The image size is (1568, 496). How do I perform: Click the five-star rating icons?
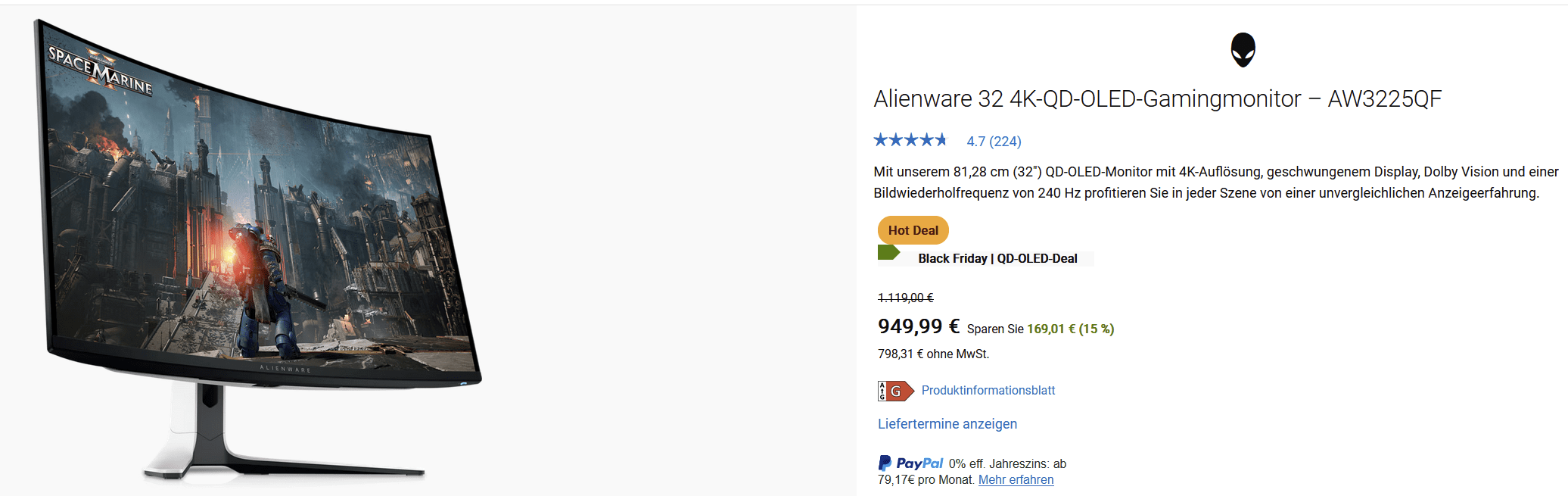[x=910, y=140]
